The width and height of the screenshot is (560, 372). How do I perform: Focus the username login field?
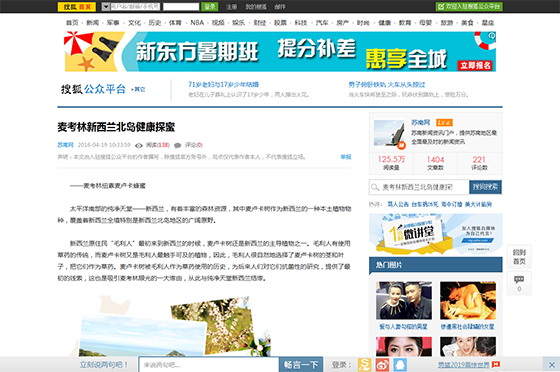[x=135, y=6]
